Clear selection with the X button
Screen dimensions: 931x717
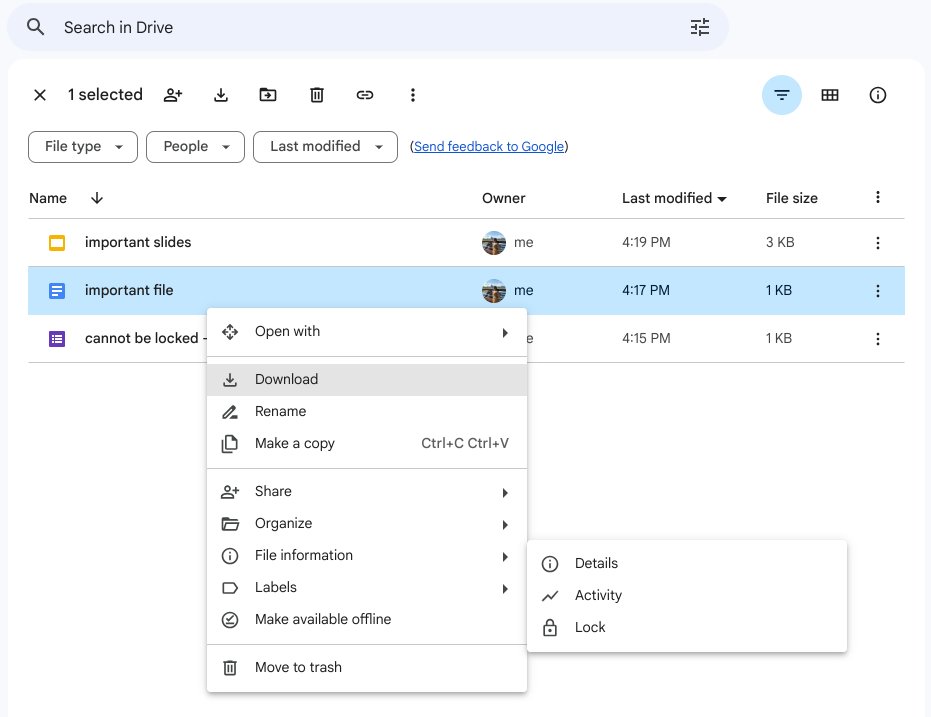[39, 94]
